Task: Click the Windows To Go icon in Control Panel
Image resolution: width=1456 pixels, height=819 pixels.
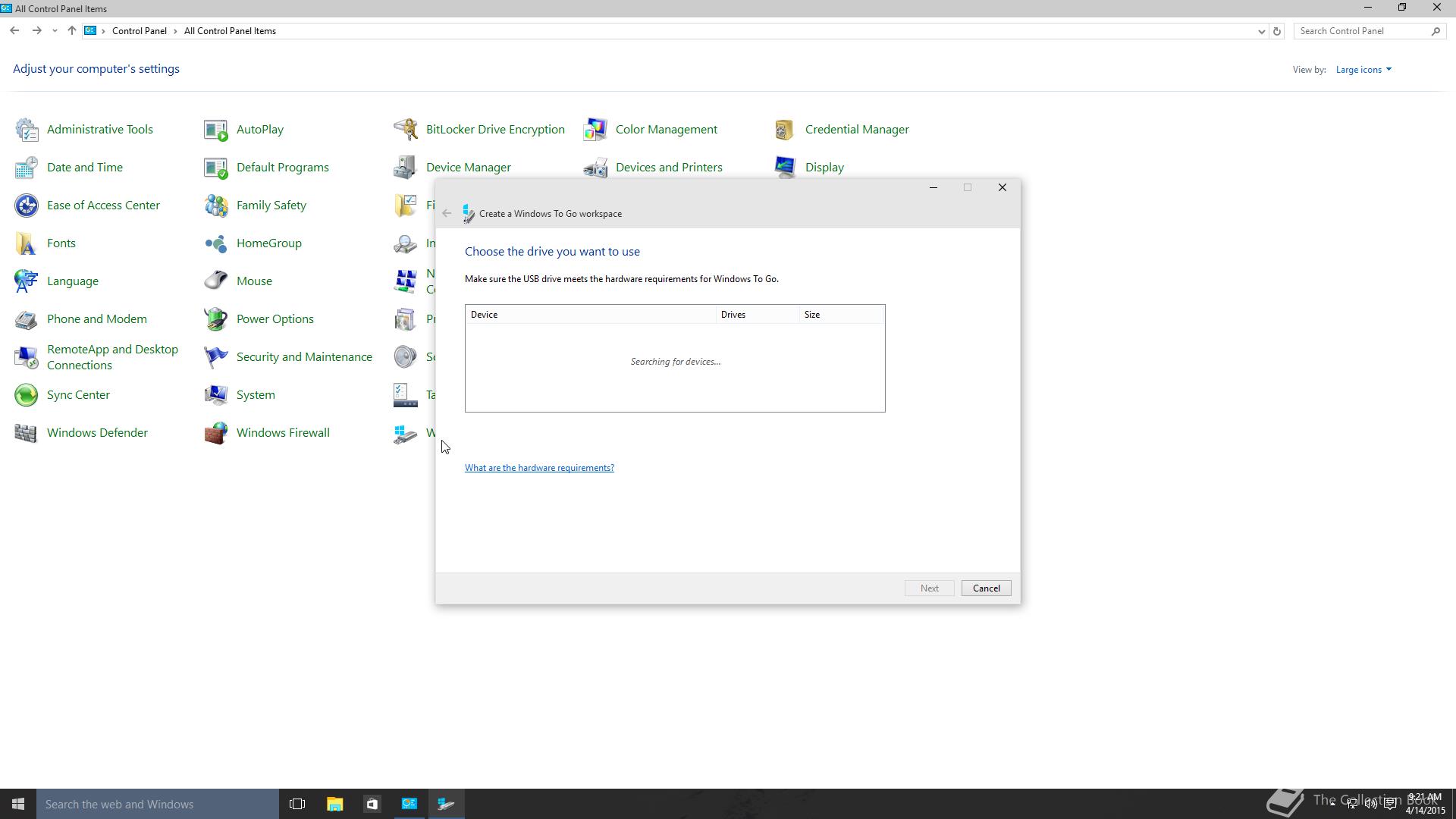Action: pos(406,433)
